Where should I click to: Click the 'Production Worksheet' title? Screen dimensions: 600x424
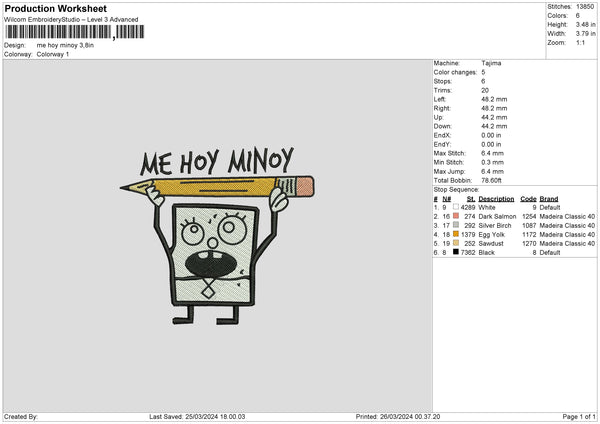coord(55,9)
